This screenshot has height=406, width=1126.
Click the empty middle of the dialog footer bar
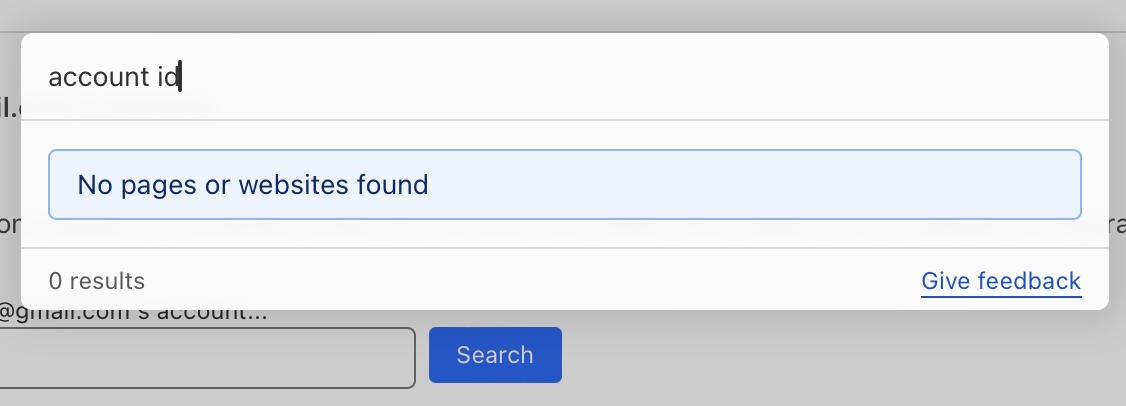[x=530, y=281]
